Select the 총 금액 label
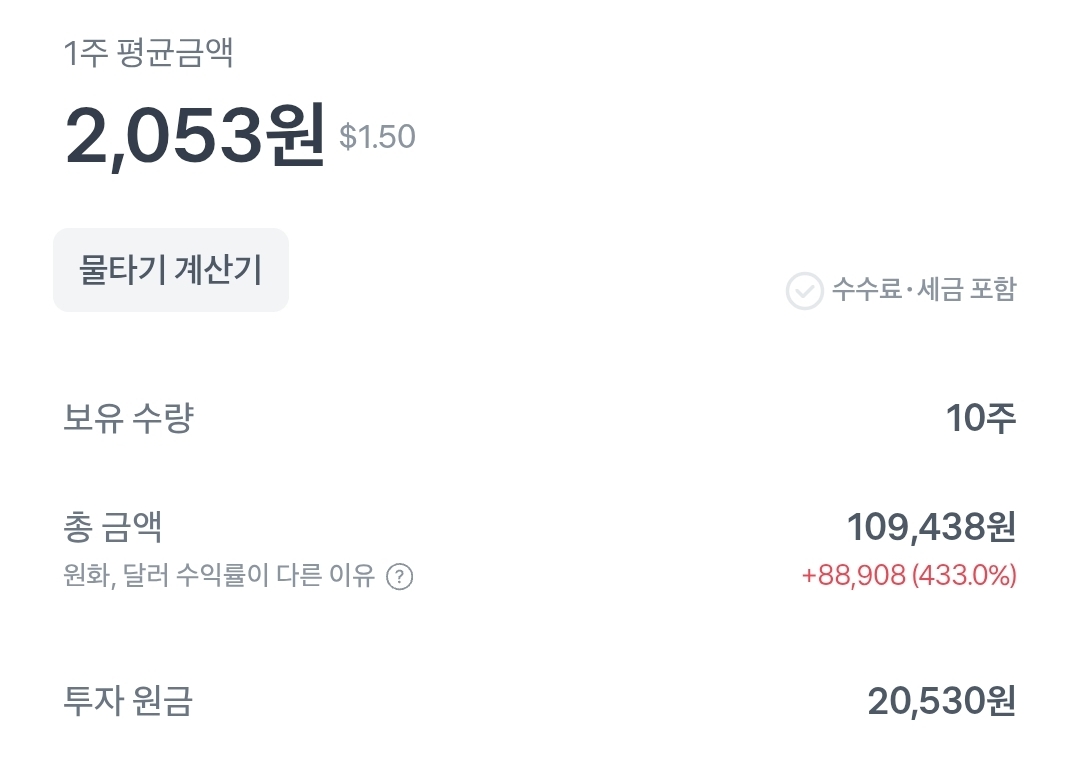 point(113,527)
